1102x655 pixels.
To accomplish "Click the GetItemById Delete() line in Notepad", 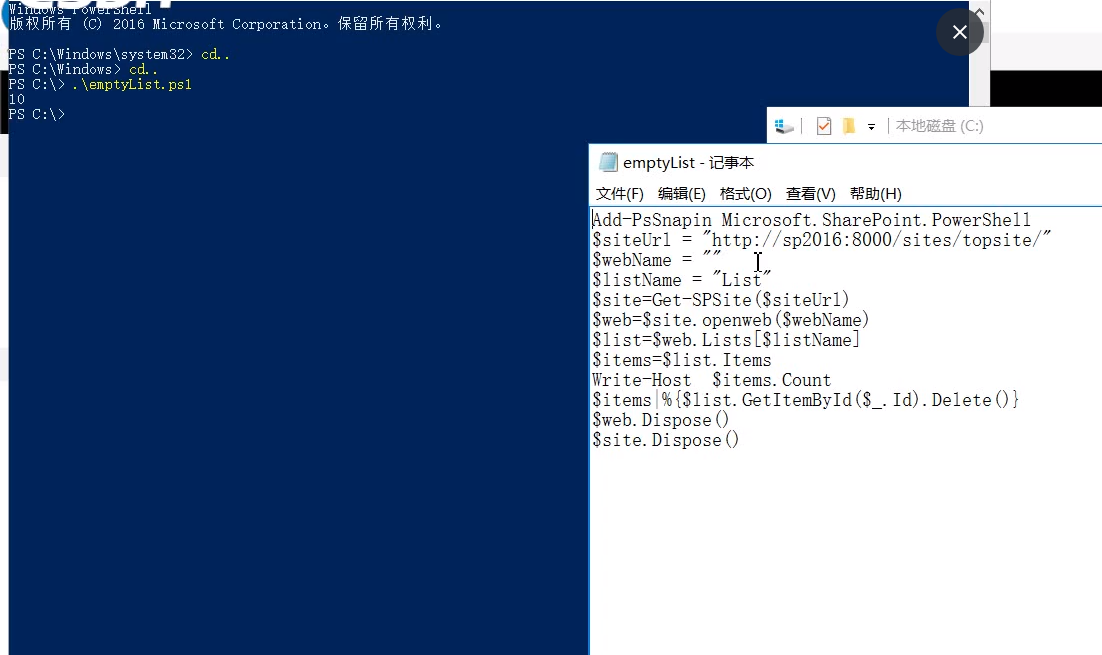I will (x=805, y=401).
